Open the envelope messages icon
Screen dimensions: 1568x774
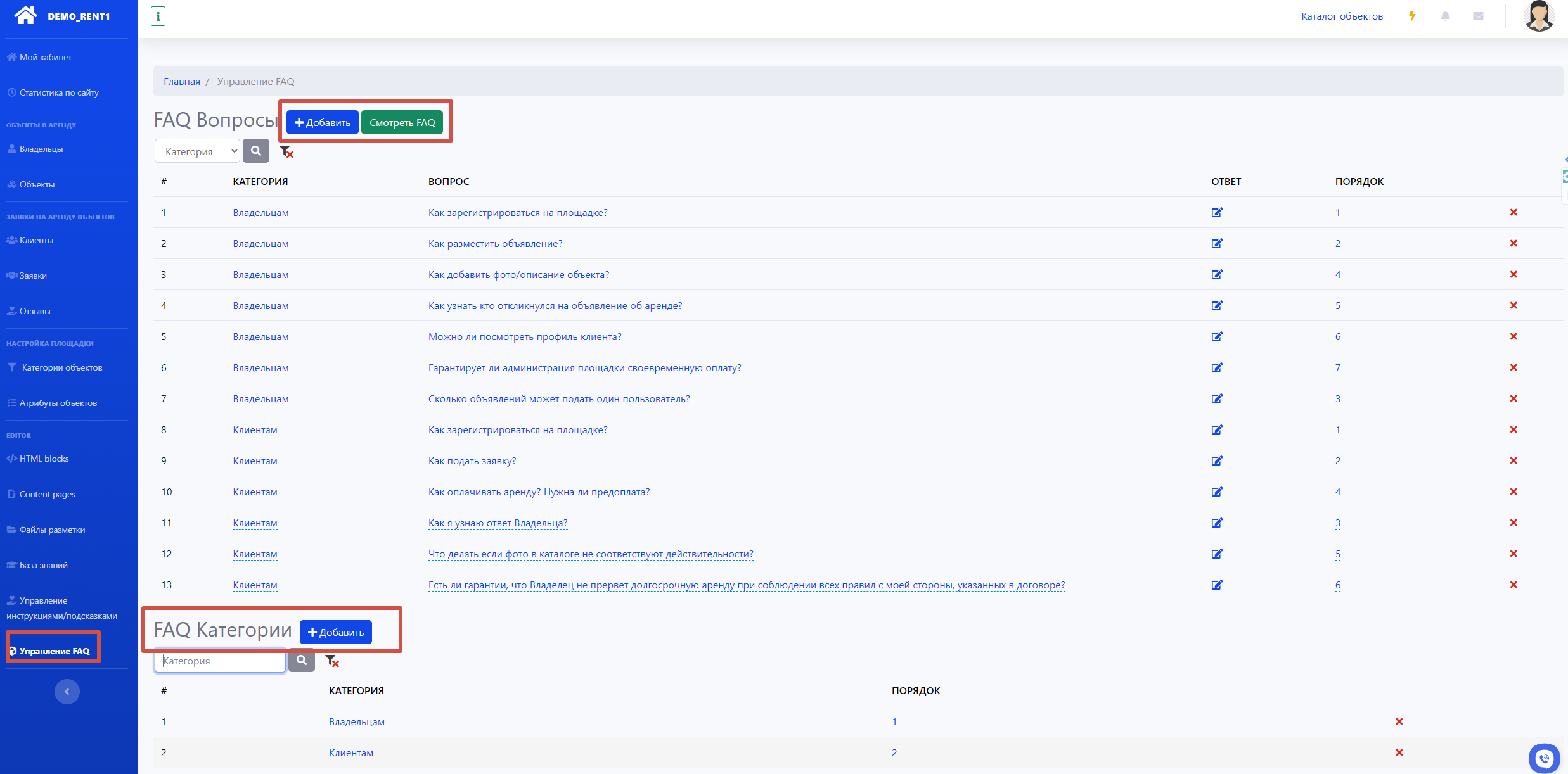1478,16
